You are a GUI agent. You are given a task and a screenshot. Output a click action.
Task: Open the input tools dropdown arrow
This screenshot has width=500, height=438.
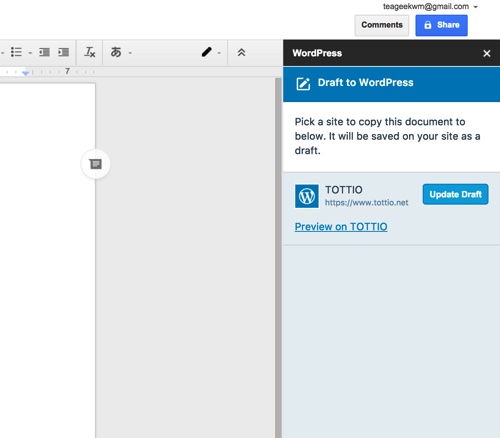[130, 53]
